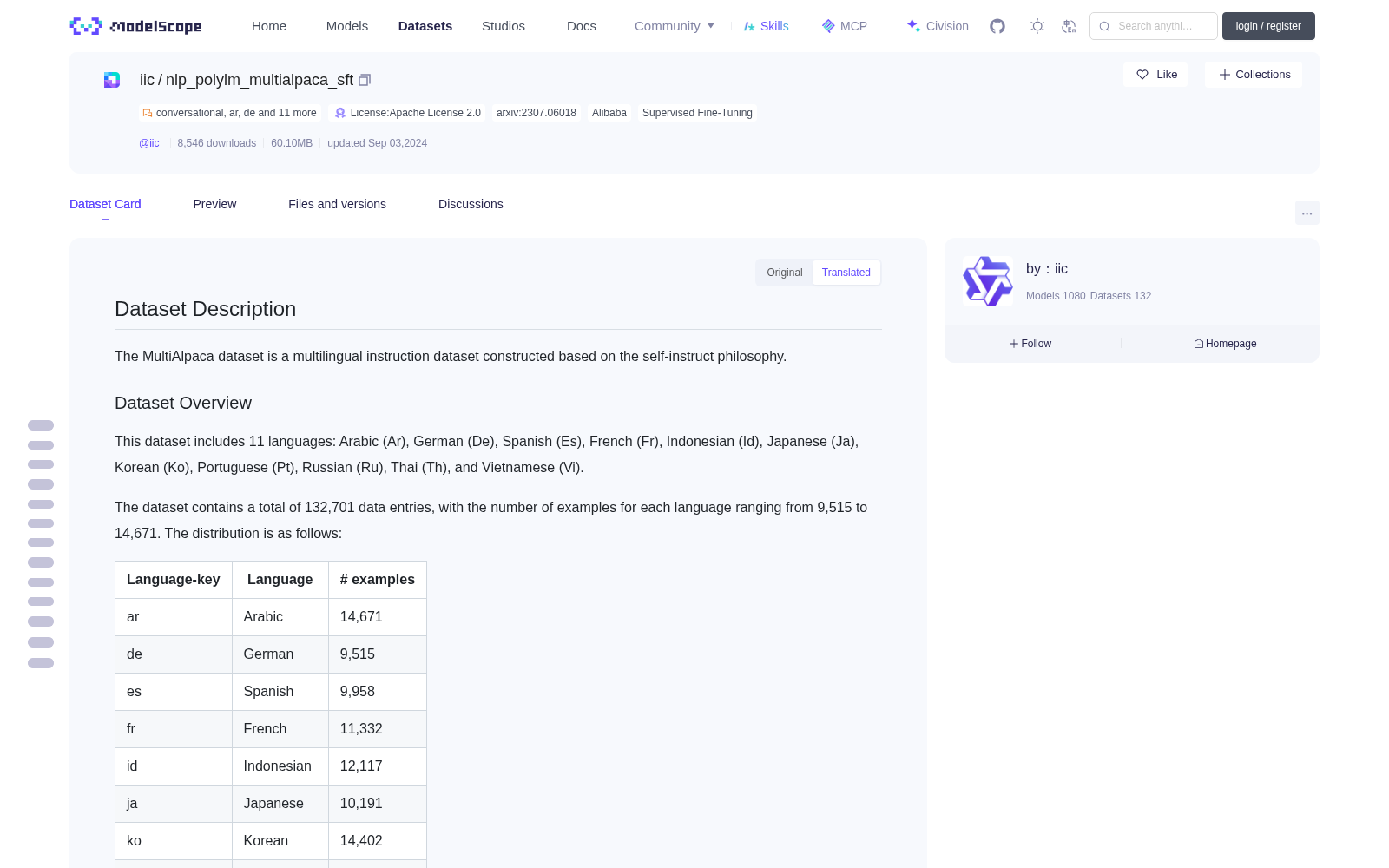This screenshot has height=868, width=1389.
Task: Click the '# examples' column header
Action: [377, 580]
